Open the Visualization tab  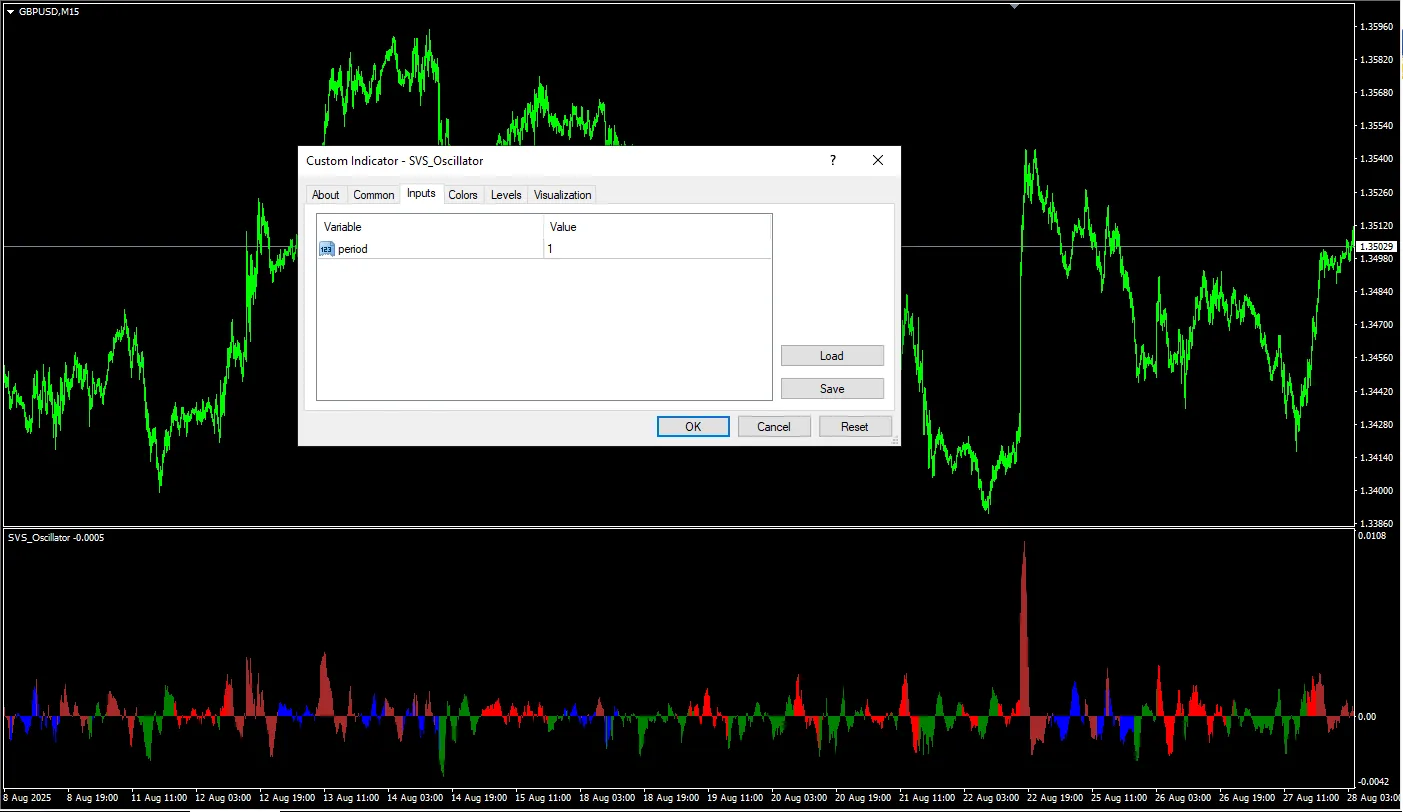(x=563, y=195)
